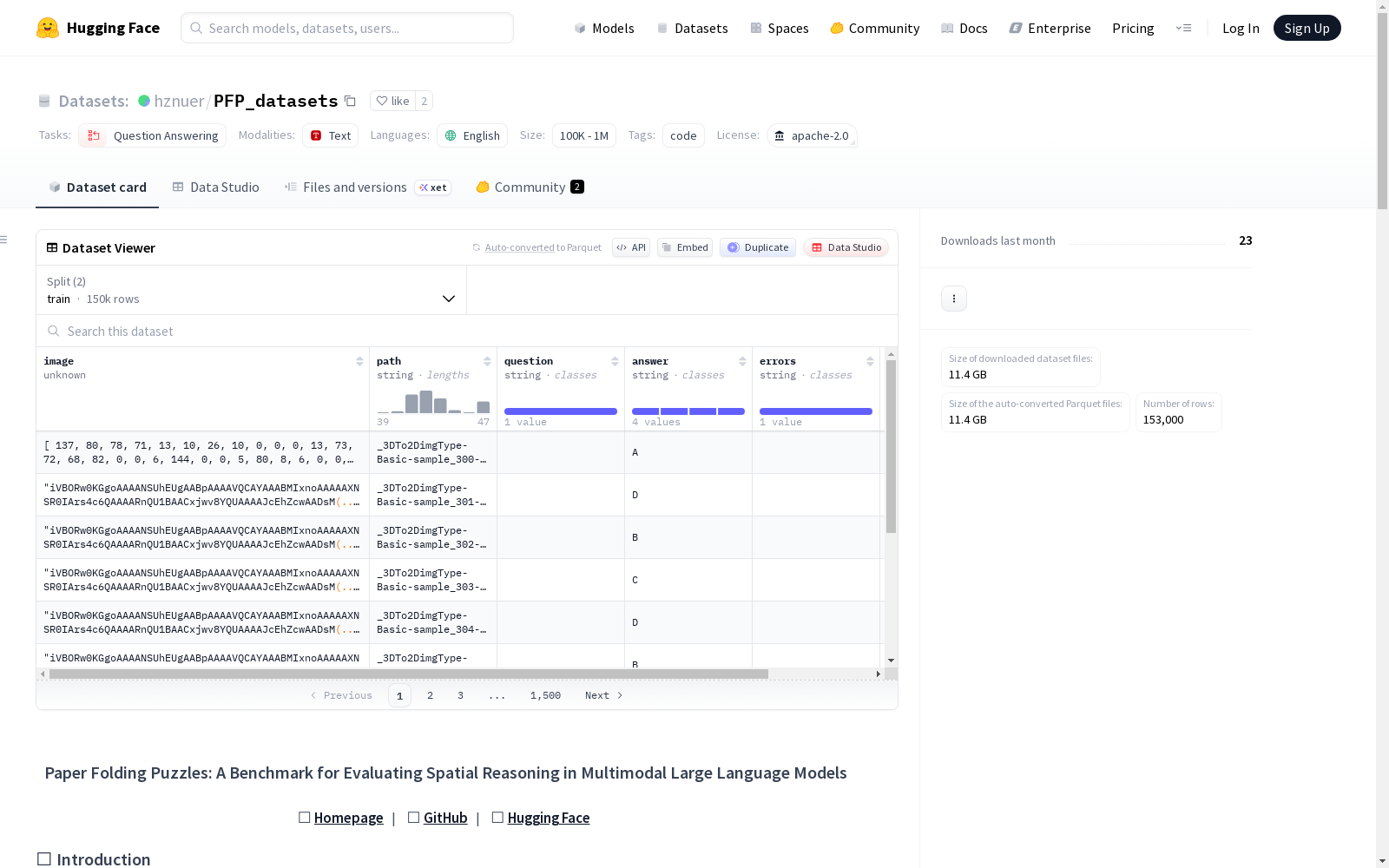Click the heart like button
The width and height of the screenshot is (1389, 868).
tap(392, 101)
